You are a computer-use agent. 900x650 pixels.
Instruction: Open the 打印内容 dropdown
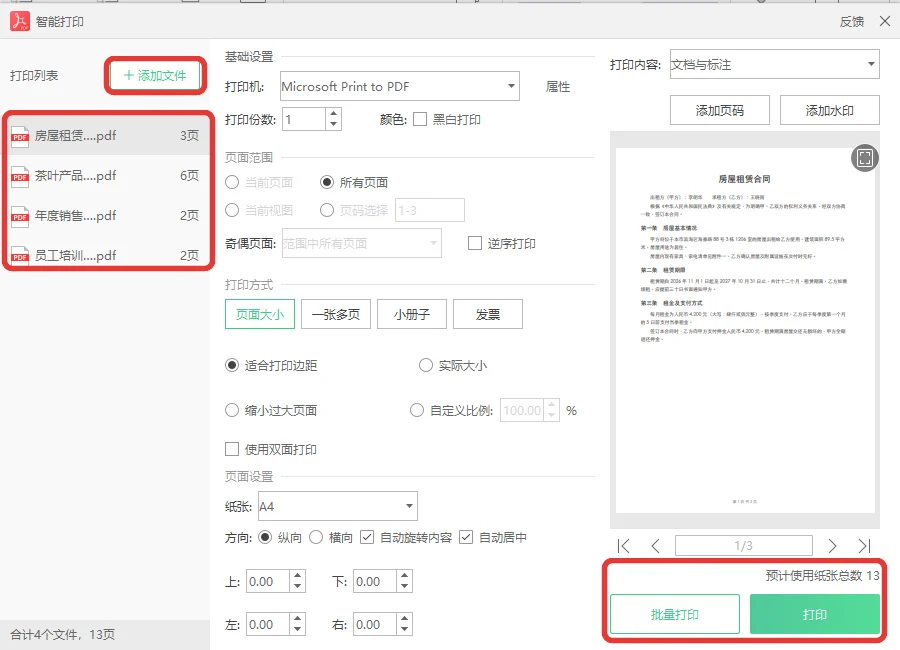pos(775,64)
